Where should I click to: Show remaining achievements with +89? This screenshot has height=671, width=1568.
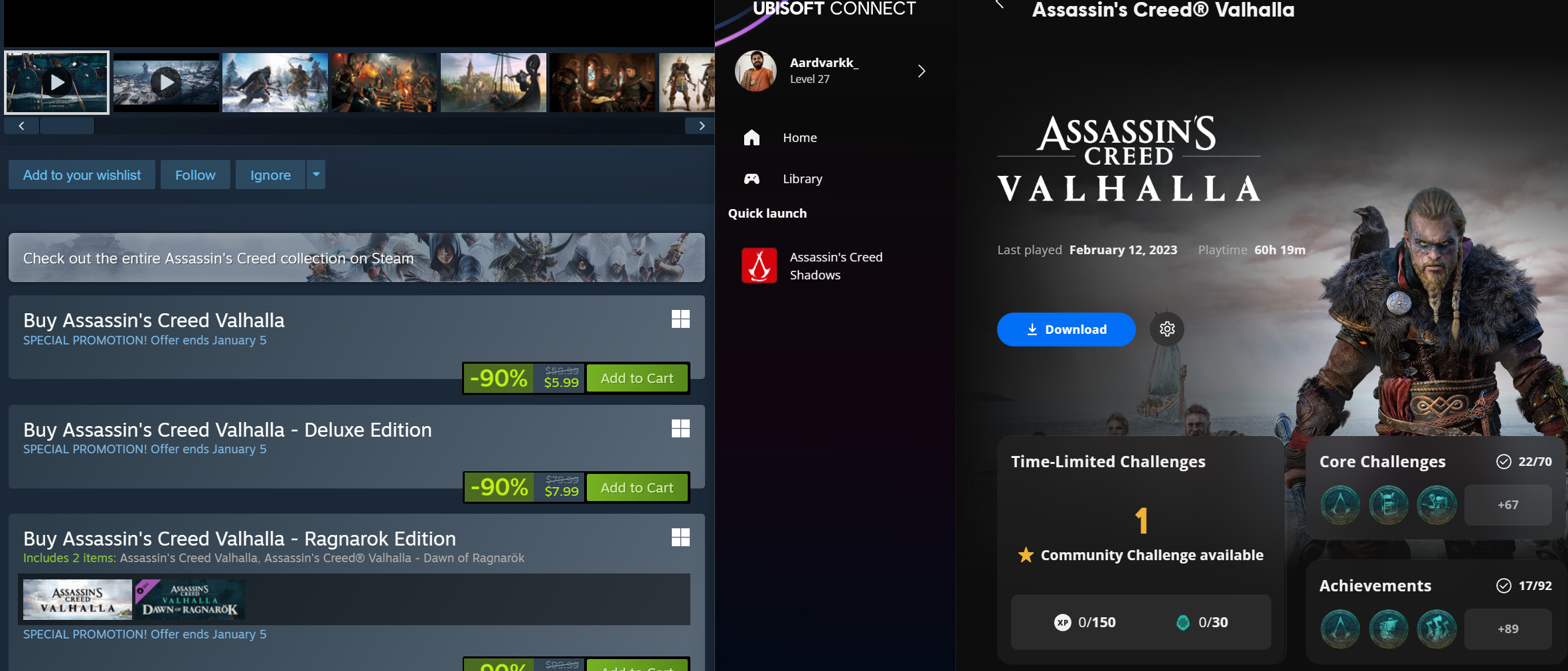point(1508,629)
